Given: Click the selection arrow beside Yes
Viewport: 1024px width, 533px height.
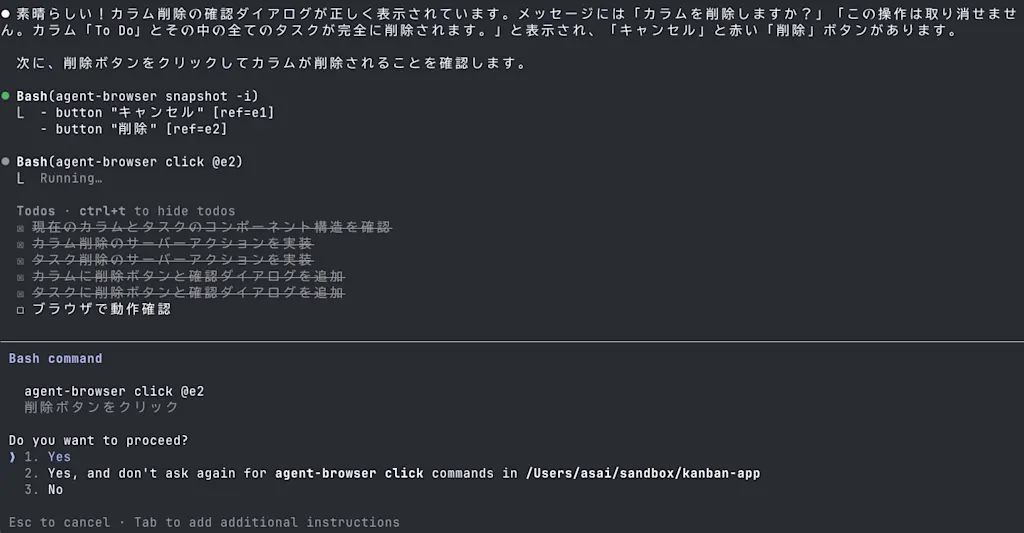Looking at the screenshot, I should (12, 457).
